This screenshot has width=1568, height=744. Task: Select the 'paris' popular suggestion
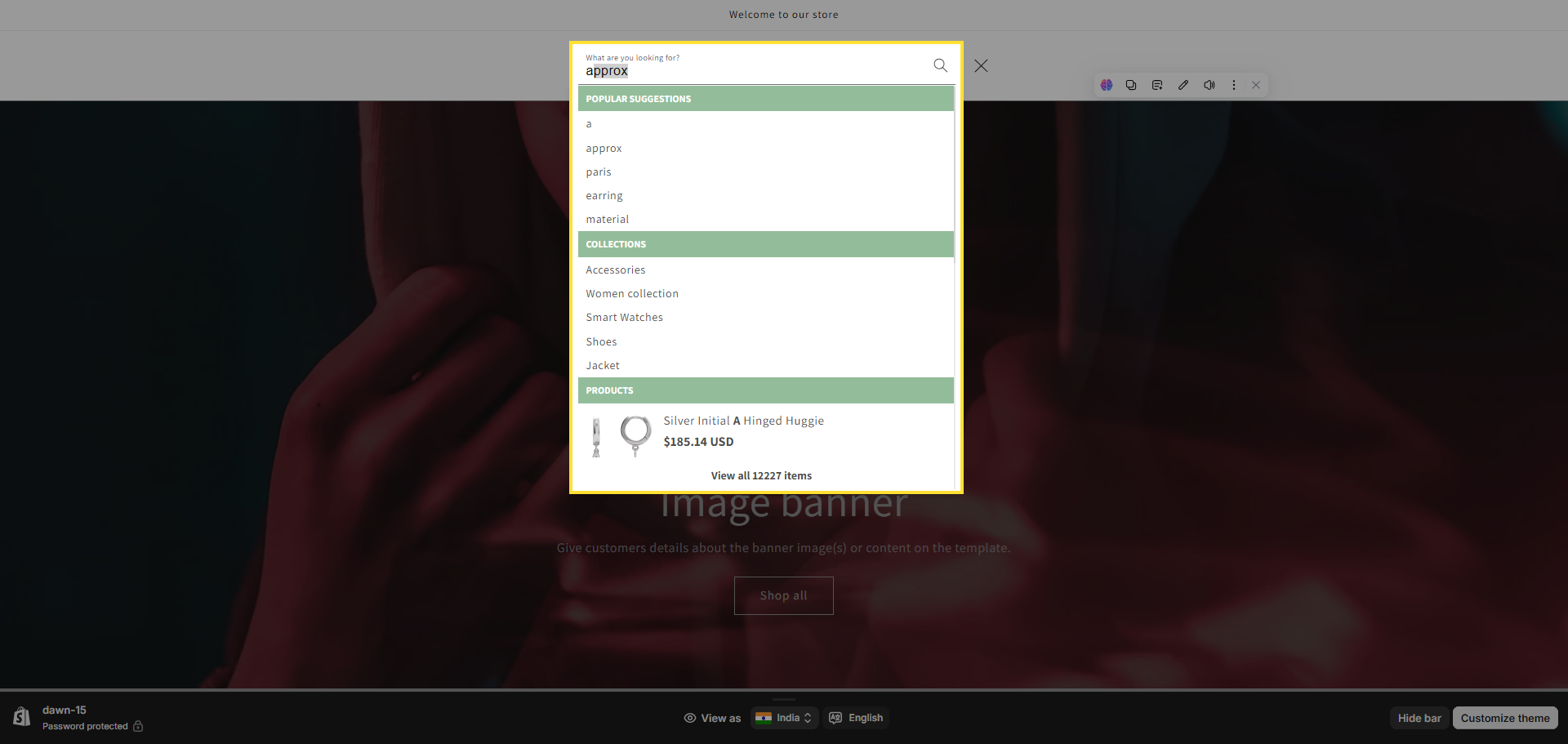point(599,172)
